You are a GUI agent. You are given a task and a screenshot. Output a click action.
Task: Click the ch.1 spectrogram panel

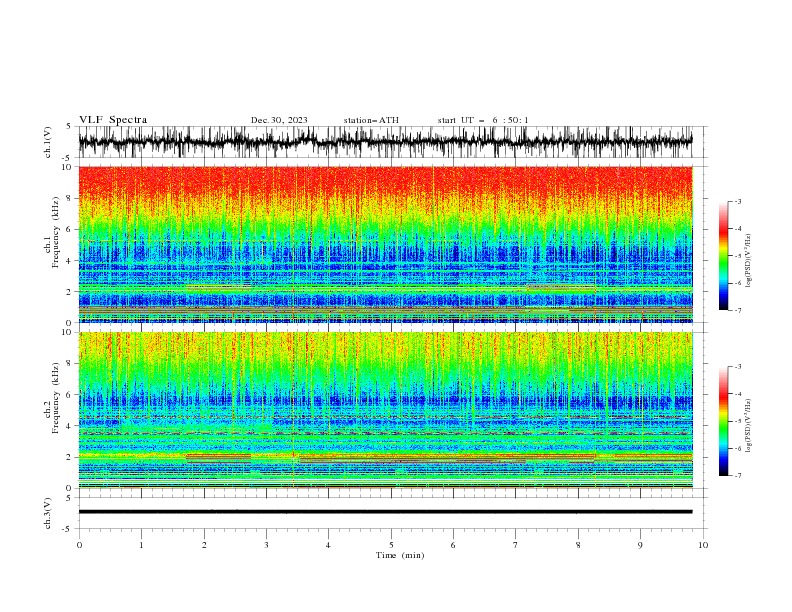pyautogui.click(x=385, y=244)
